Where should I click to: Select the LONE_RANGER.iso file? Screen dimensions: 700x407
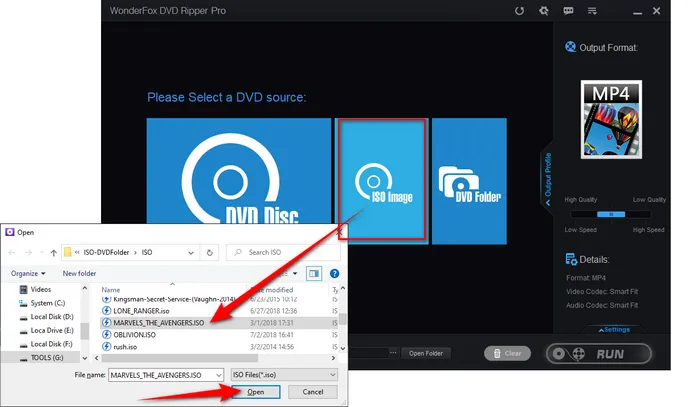tap(141, 311)
